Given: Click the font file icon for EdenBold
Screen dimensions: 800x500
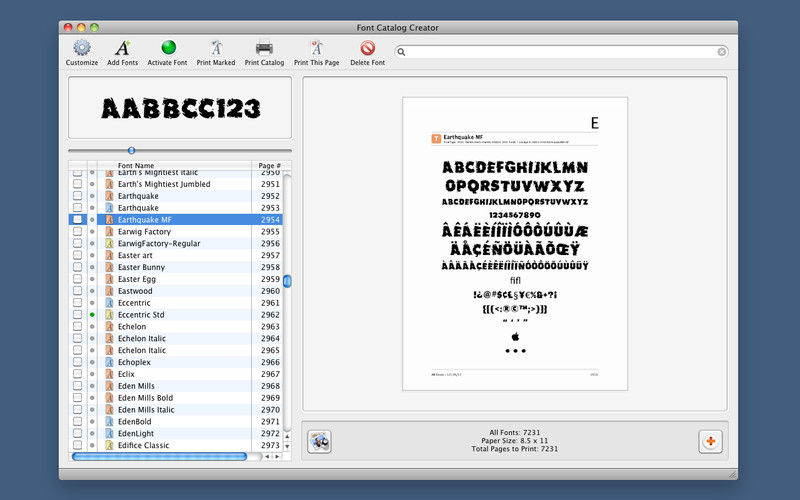Looking at the screenshot, I should pos(109,421).
